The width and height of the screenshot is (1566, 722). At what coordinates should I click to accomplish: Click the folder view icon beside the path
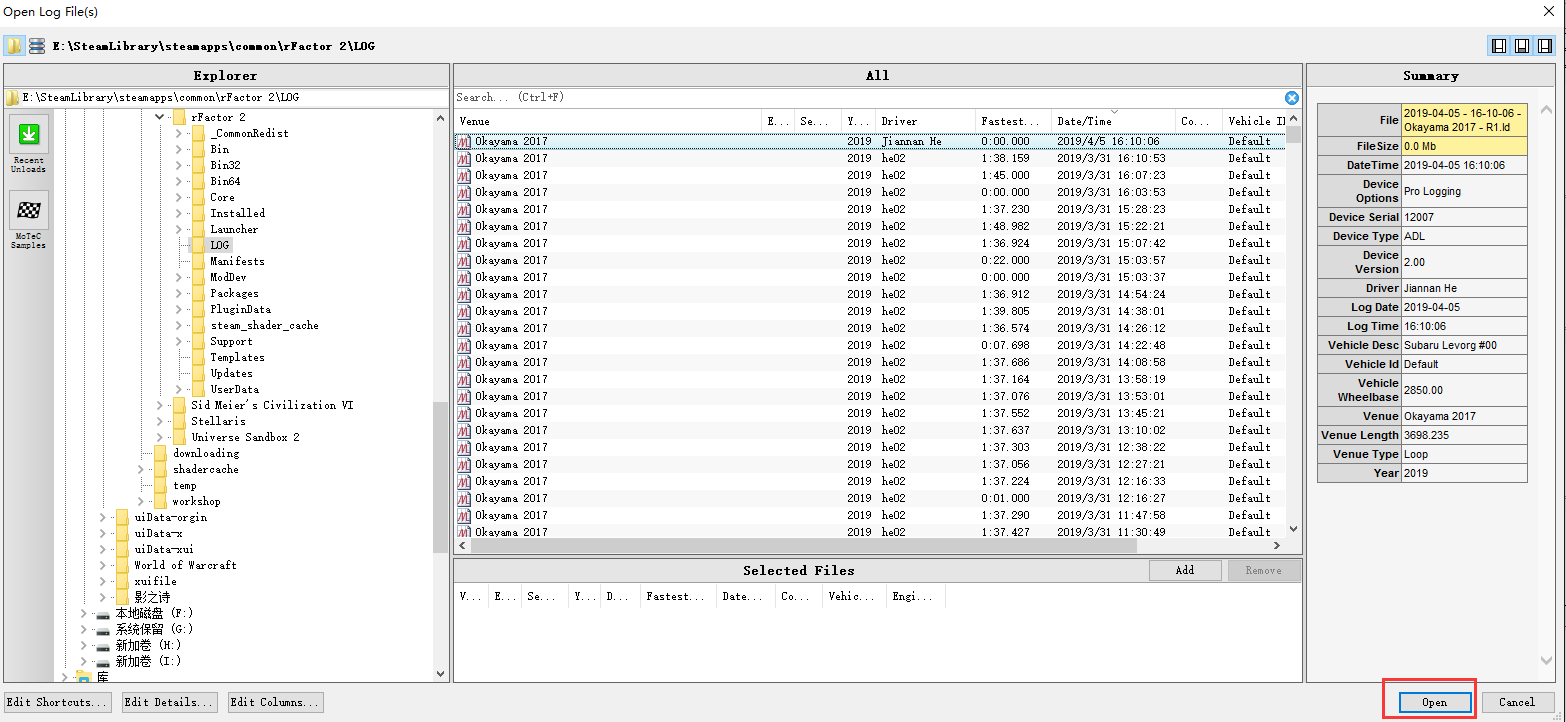(14, 46)
